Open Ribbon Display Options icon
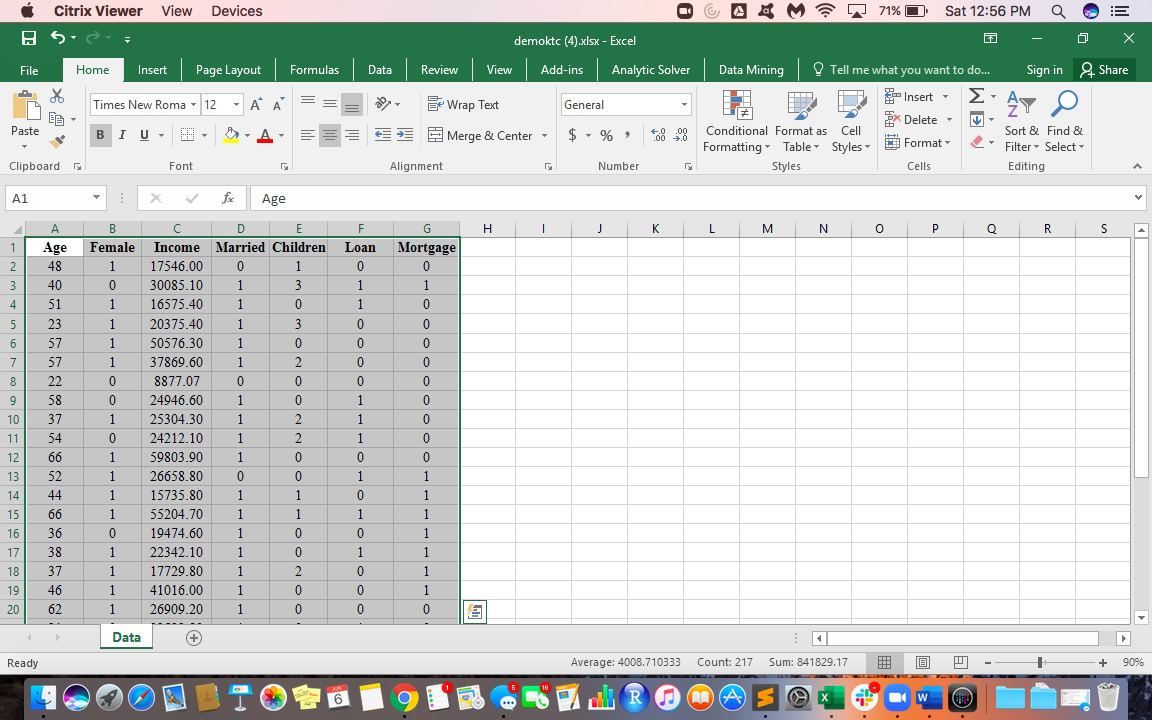Screen dimensions: 1152x720 [x=990, y=38]
